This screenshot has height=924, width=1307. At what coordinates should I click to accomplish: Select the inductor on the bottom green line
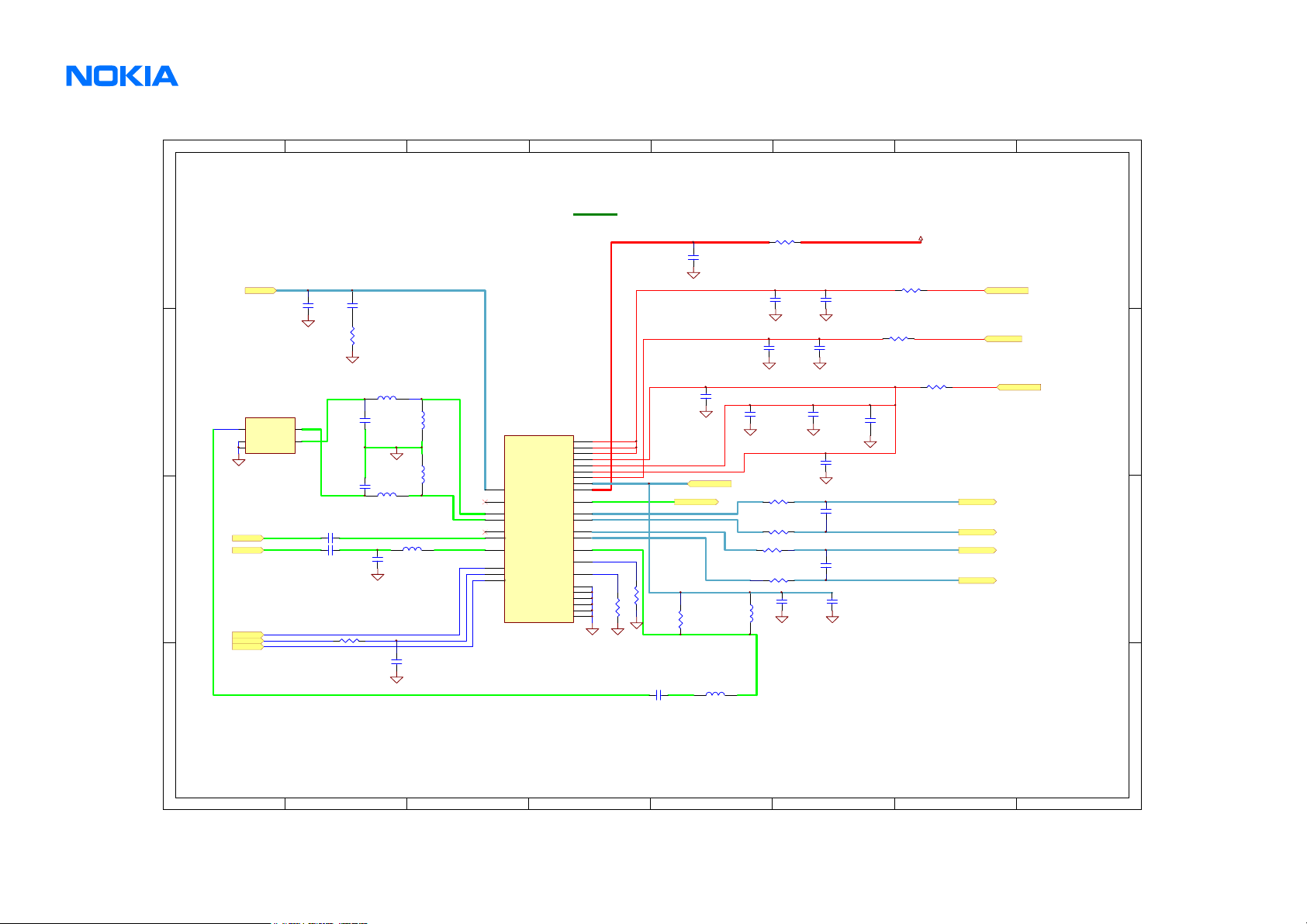(715, 695)
